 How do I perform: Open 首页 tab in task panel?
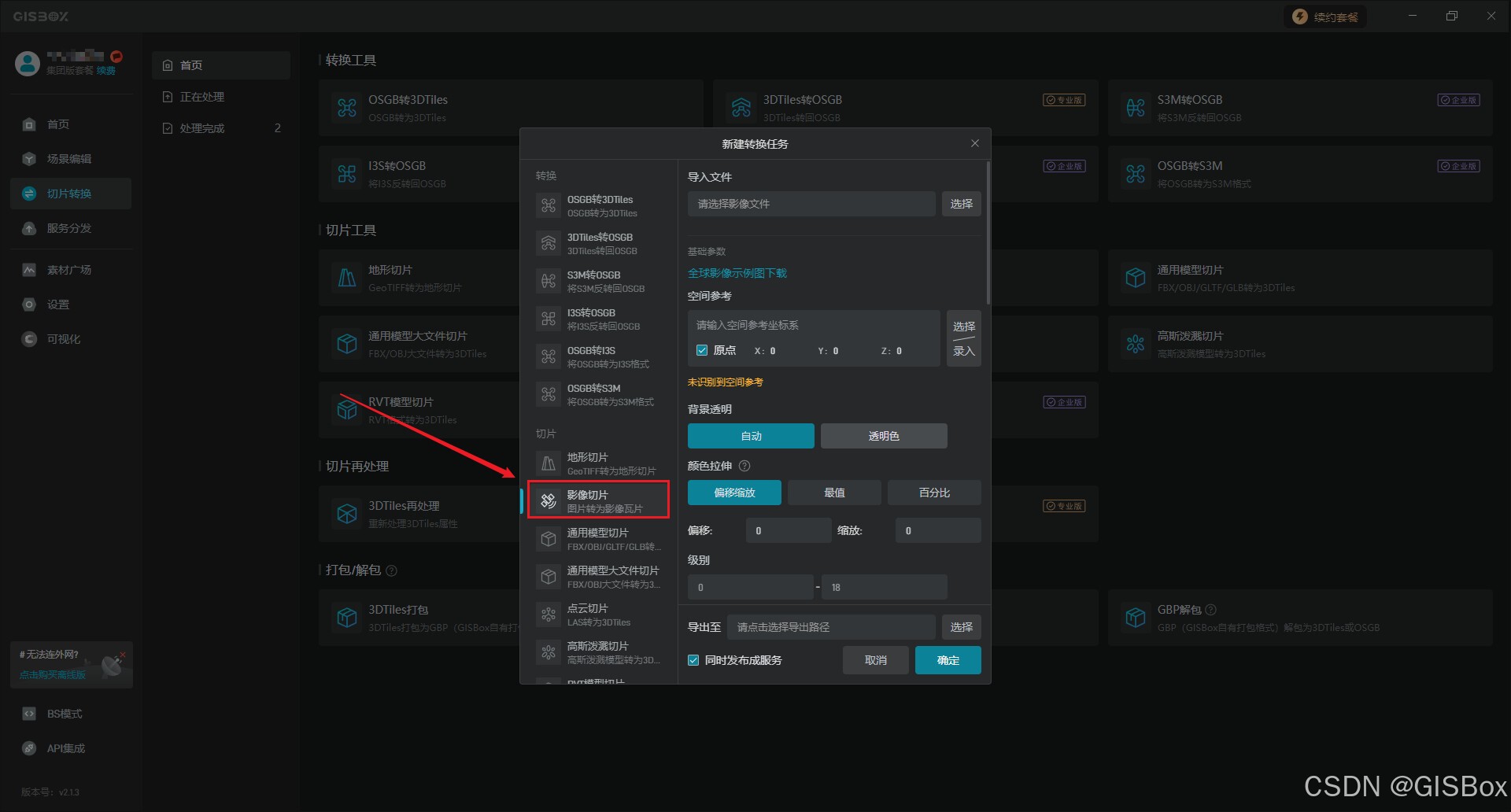[221, 65]
